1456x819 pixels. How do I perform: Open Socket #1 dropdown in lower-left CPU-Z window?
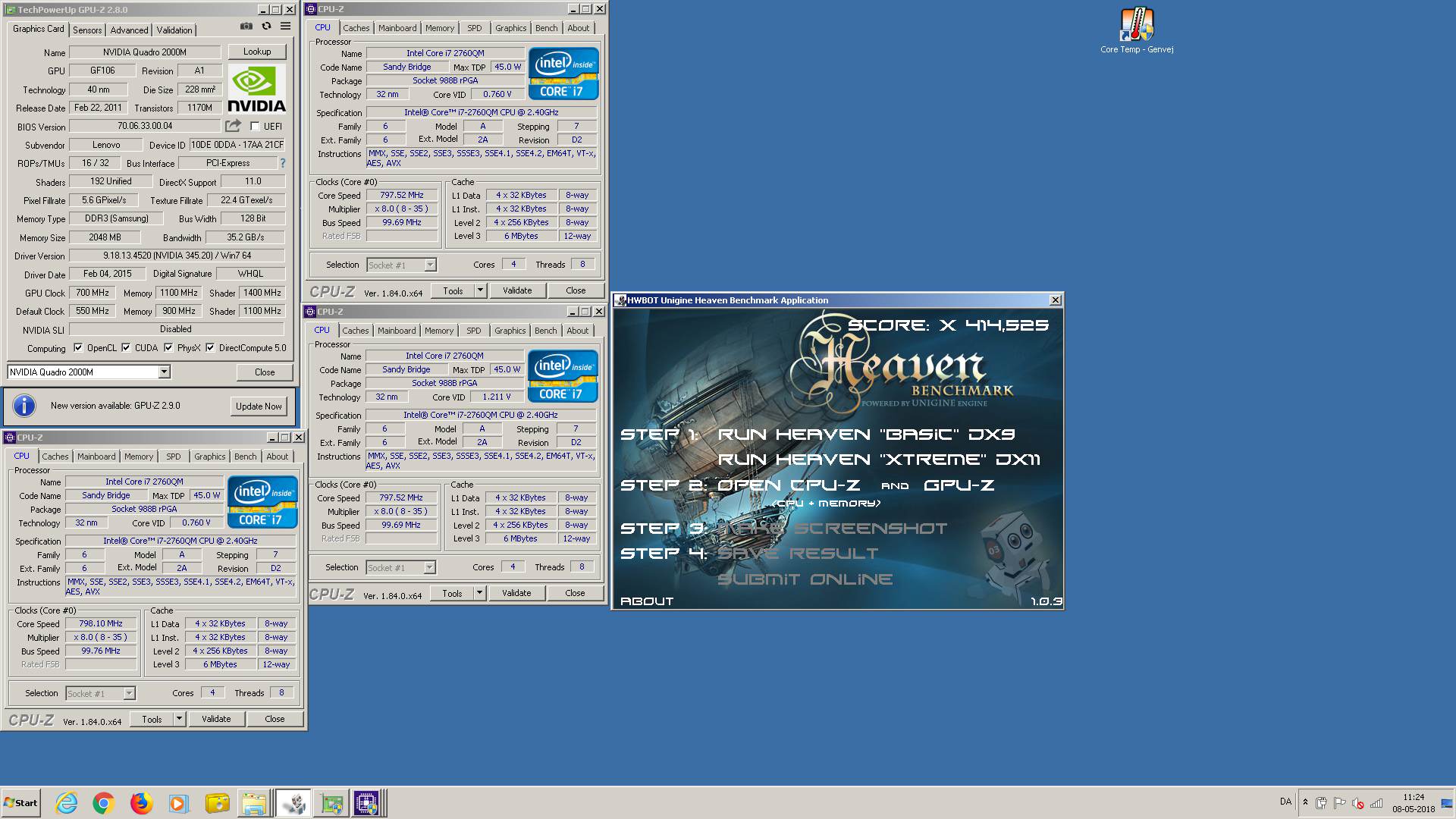[129, 693]
